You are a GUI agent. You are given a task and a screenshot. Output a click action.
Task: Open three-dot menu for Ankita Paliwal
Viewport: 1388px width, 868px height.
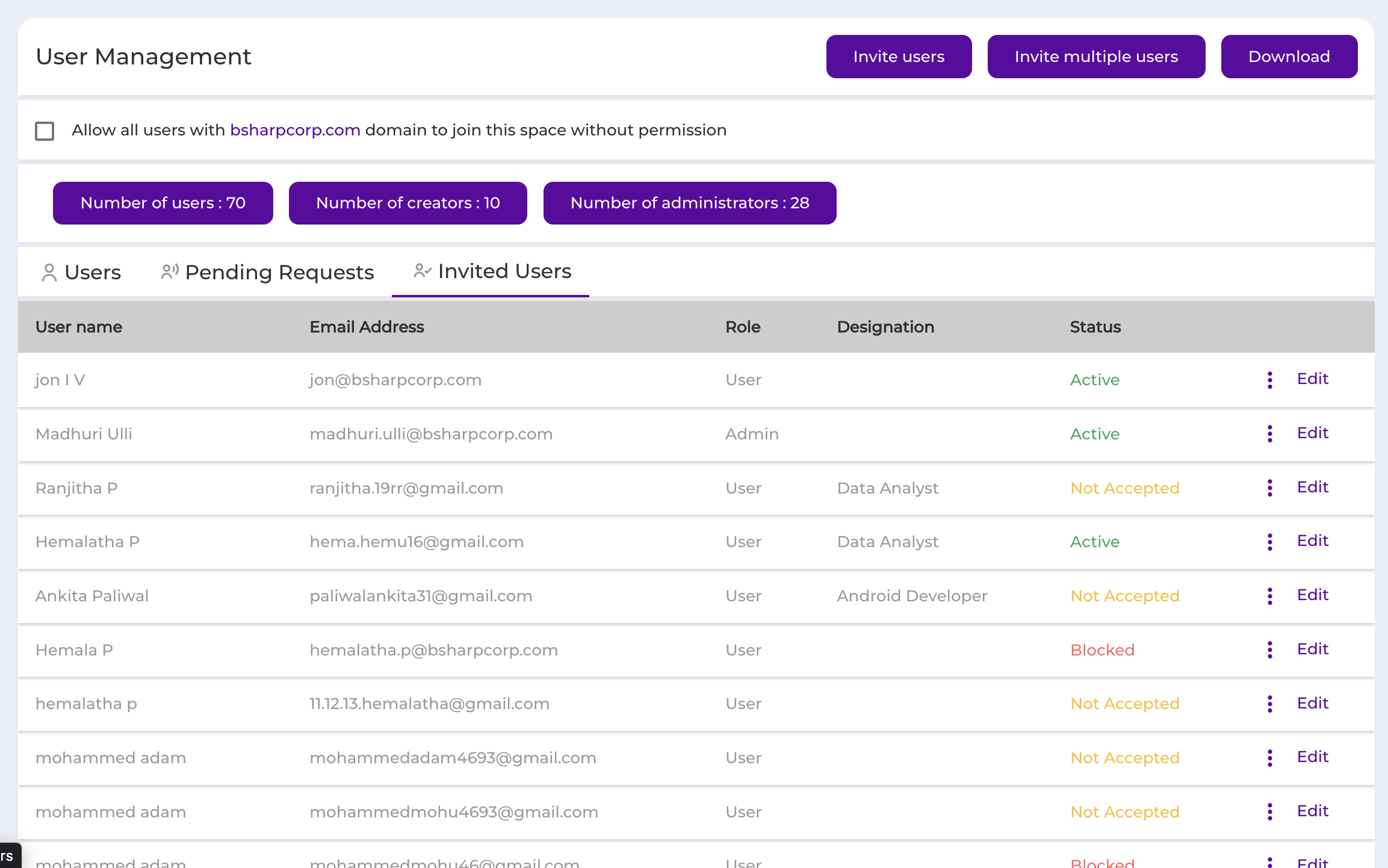1270,596
